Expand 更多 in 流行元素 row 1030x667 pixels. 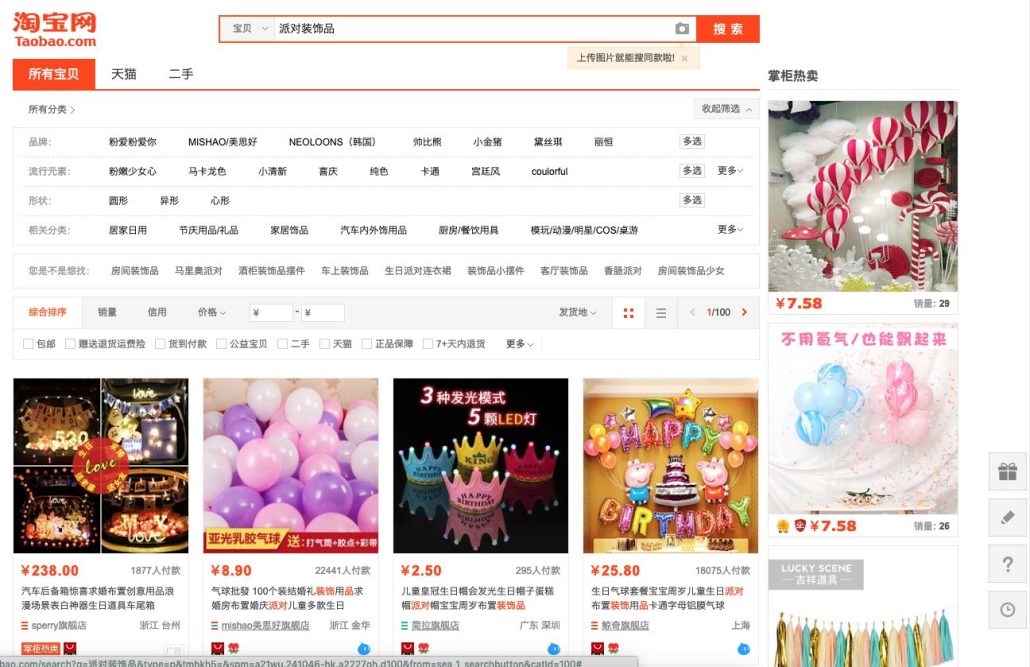pos(730,171)
